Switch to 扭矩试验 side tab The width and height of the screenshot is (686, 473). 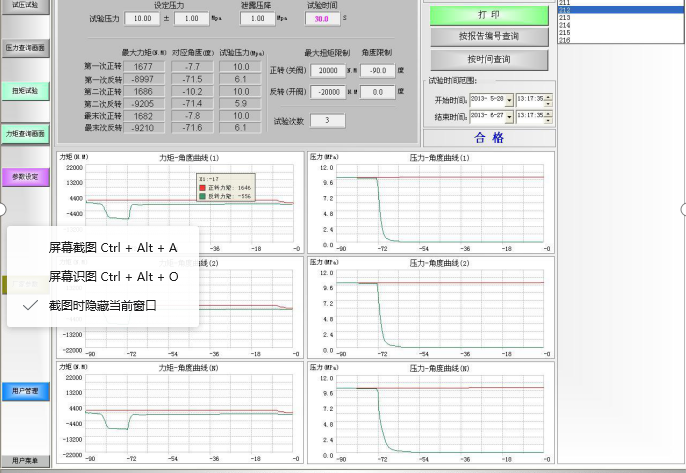tap(24, 91)
